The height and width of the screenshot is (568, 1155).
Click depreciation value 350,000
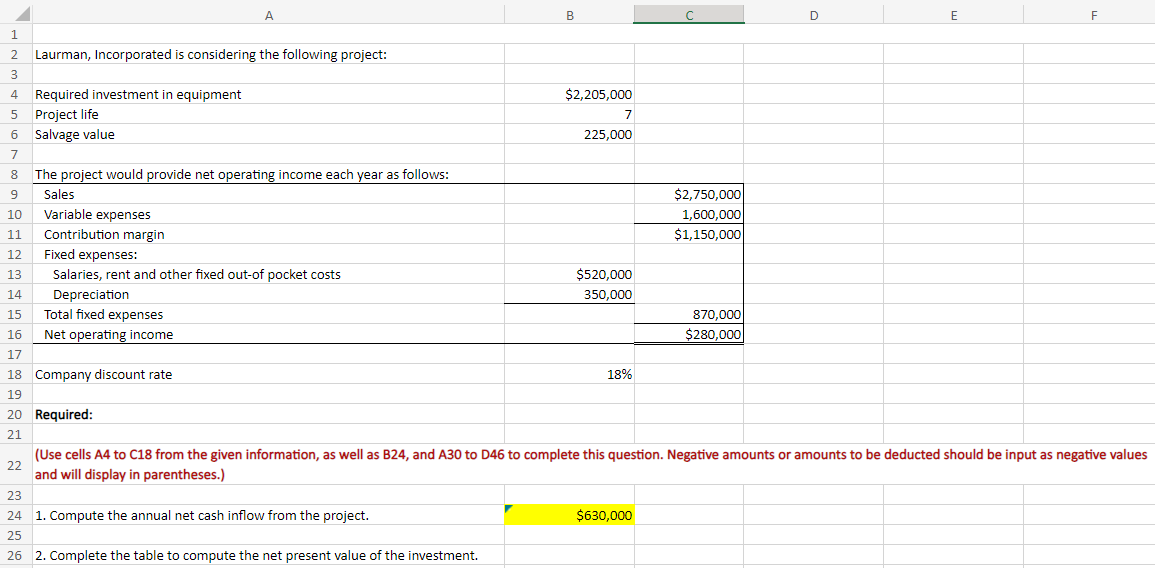click(569, 295)
